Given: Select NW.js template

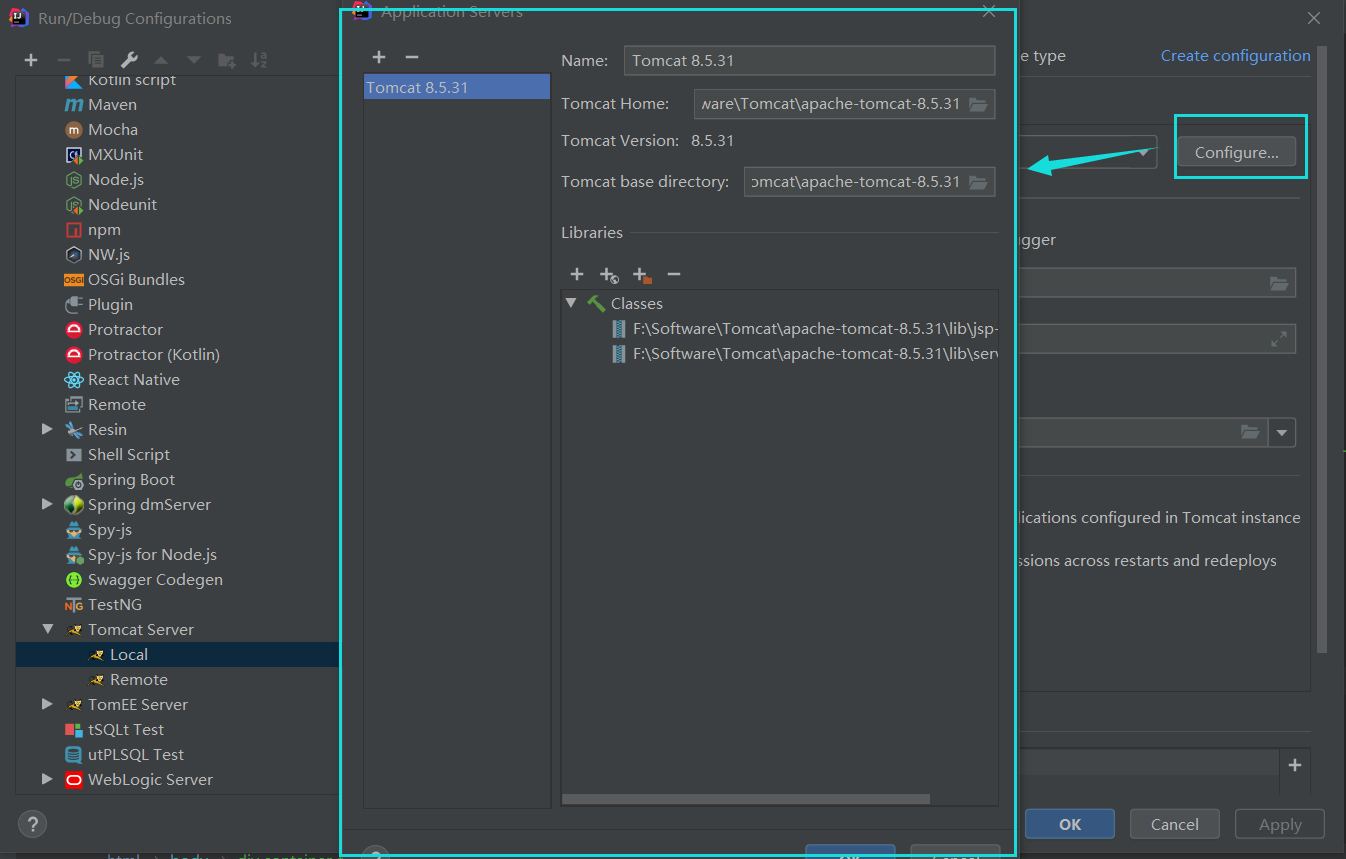Looking at the screenshot, I should coord(108,254).
